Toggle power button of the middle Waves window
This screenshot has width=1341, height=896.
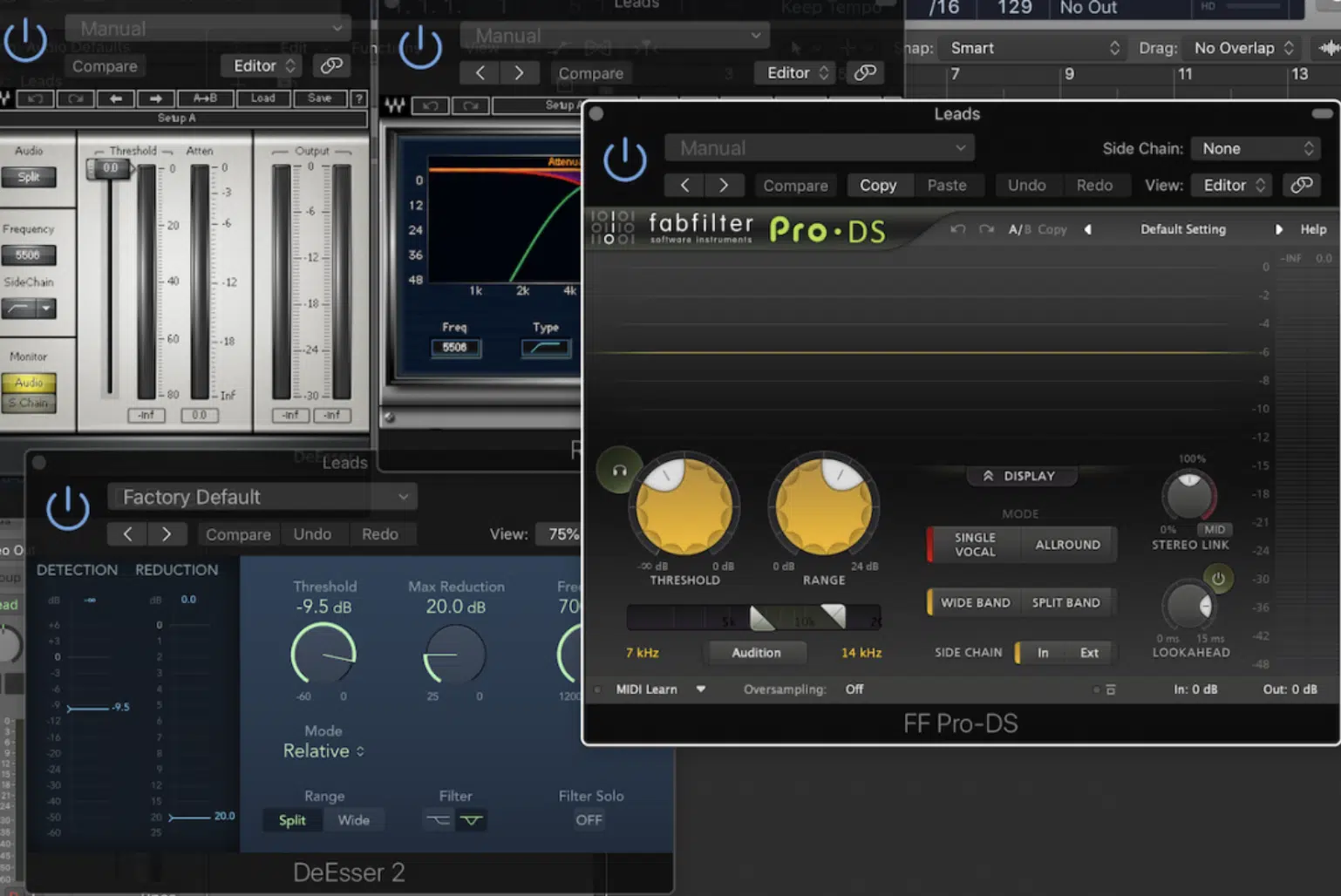[x=420, y=47]
